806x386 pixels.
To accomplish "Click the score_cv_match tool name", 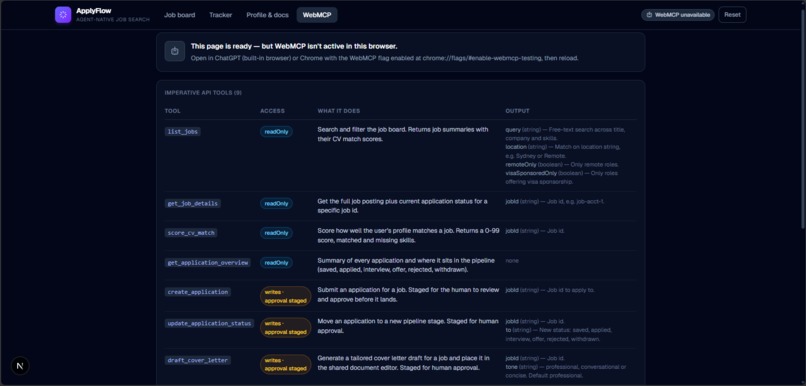I will coord(191,233).
